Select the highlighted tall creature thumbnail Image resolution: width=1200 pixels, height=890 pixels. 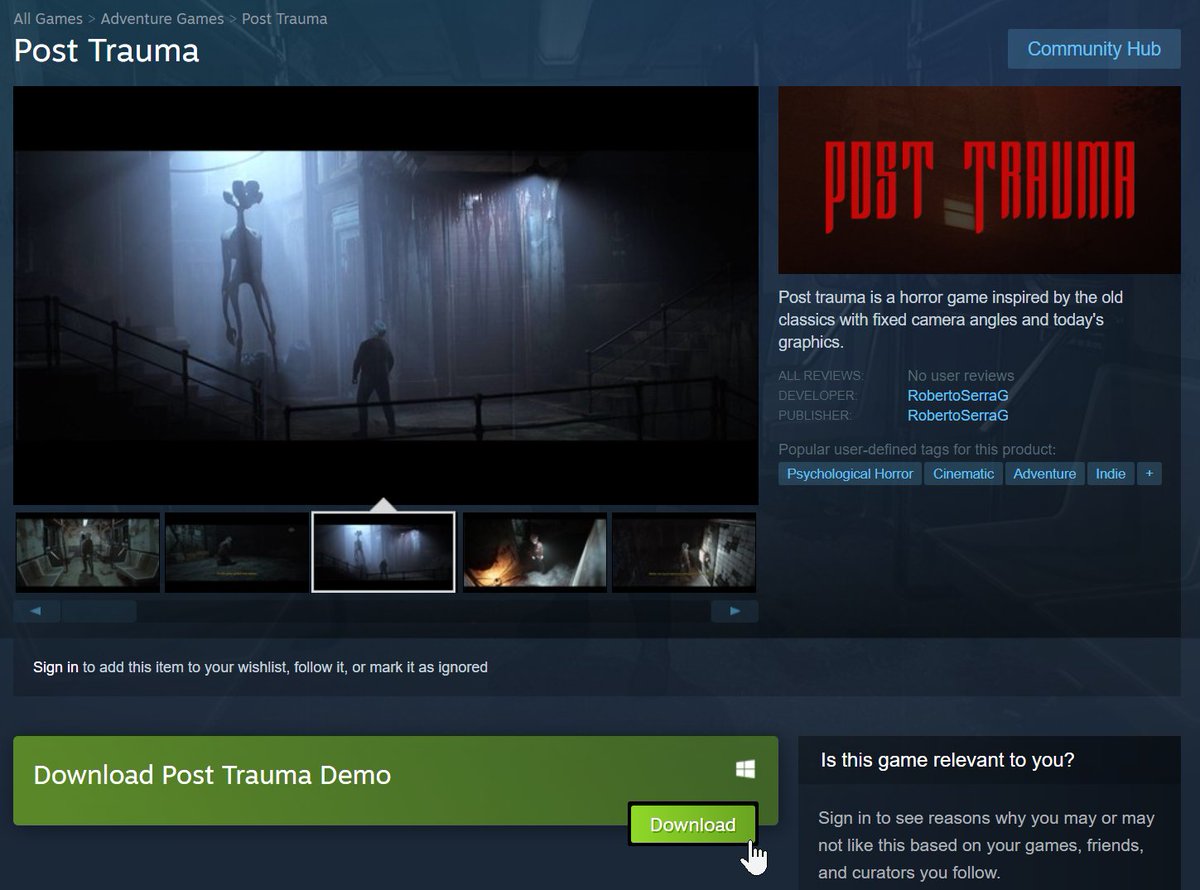(384, 552)
